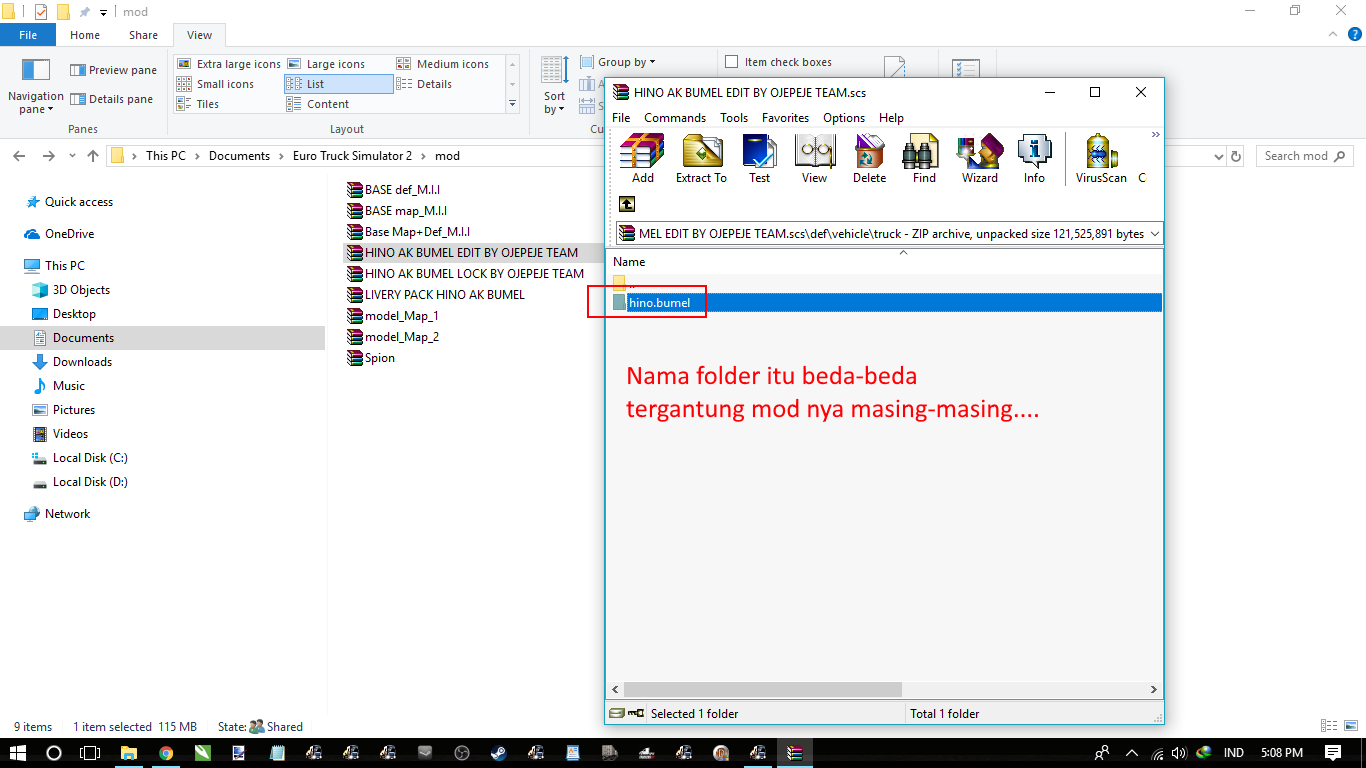Open WinRAR Commands menu
The height and width of the screenshot is (768, 1366).
click(x=675, y=118)
